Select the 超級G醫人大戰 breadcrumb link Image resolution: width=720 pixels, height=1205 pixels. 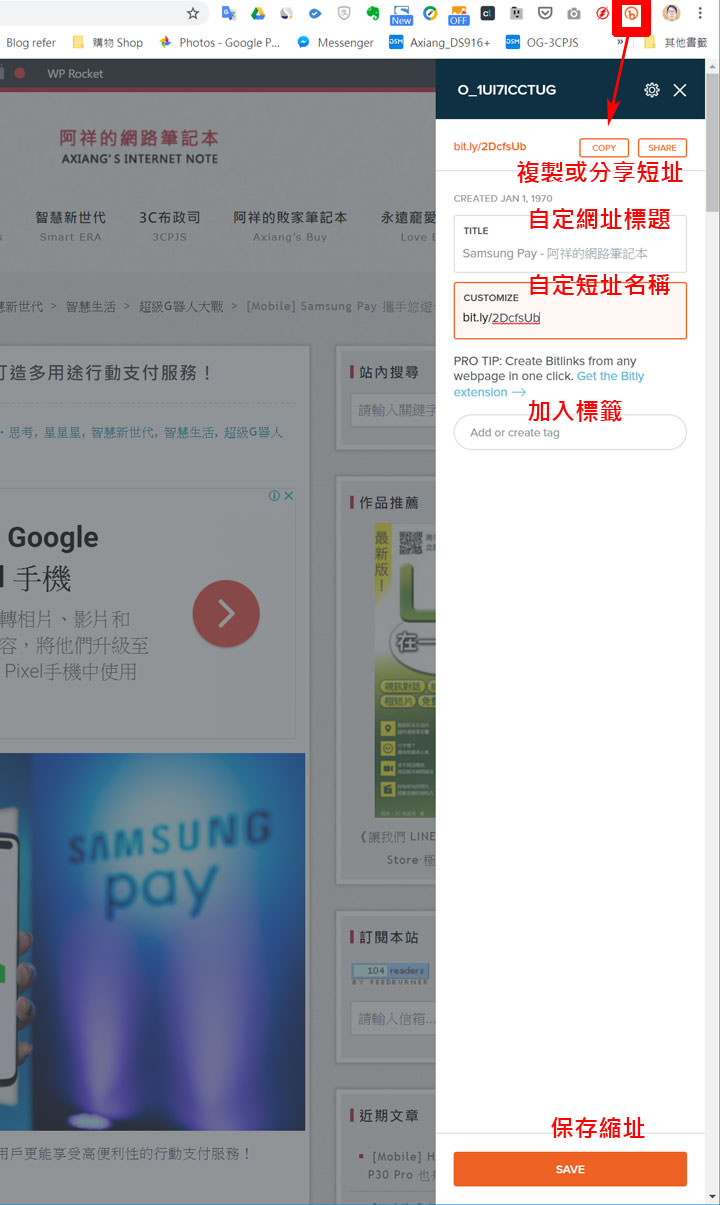181,307
